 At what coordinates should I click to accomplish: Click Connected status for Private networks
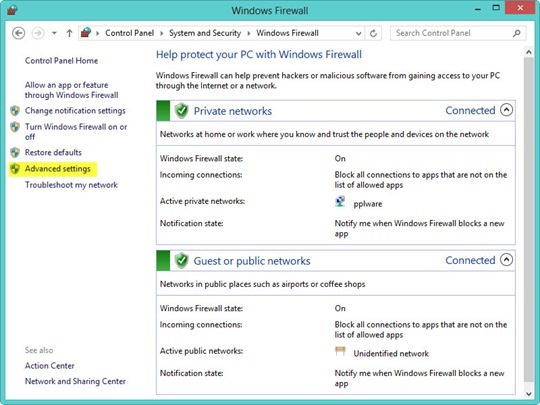tap(470, 110)
